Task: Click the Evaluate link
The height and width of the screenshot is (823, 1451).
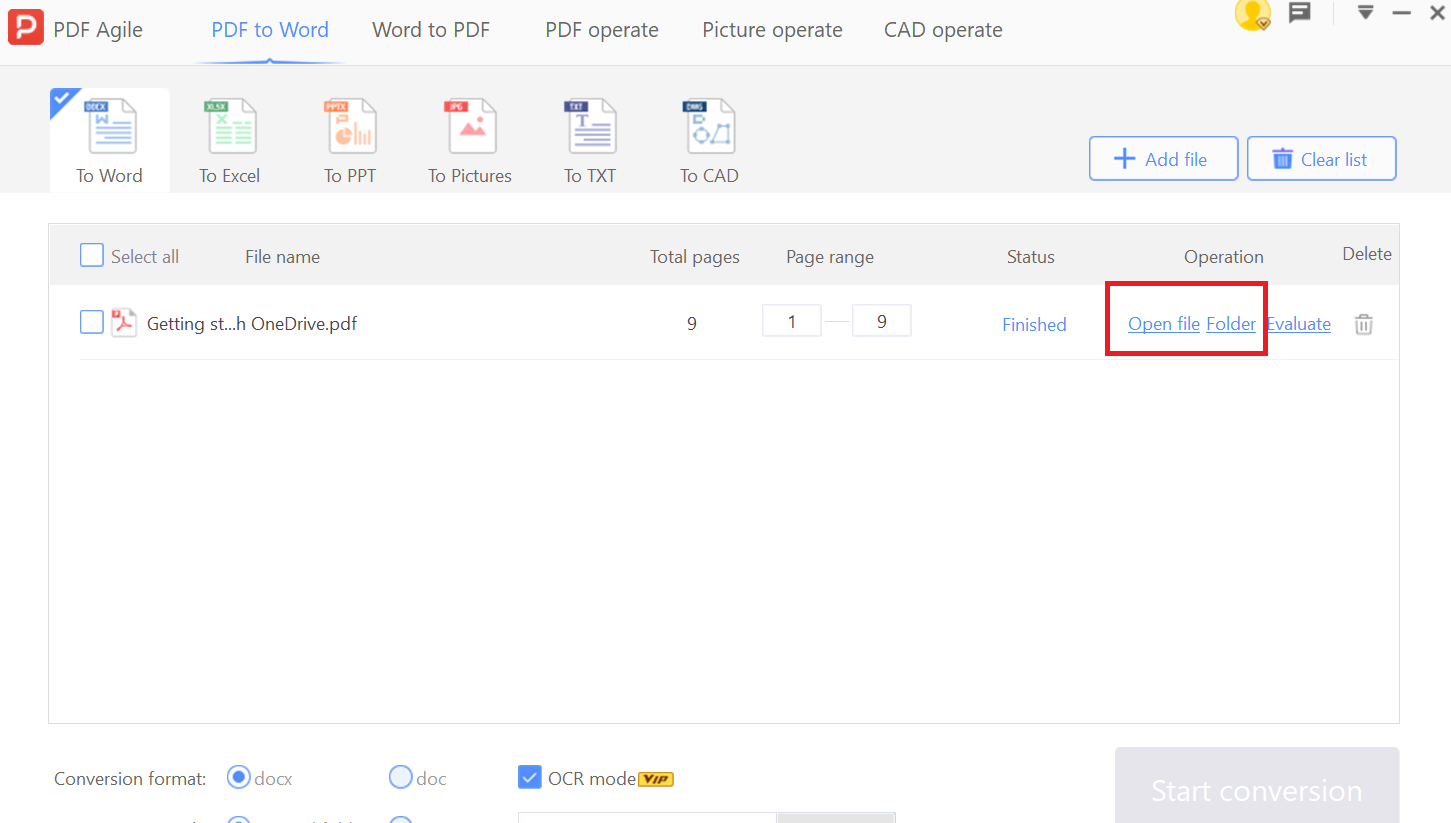Action: (x=1298, y=324)
